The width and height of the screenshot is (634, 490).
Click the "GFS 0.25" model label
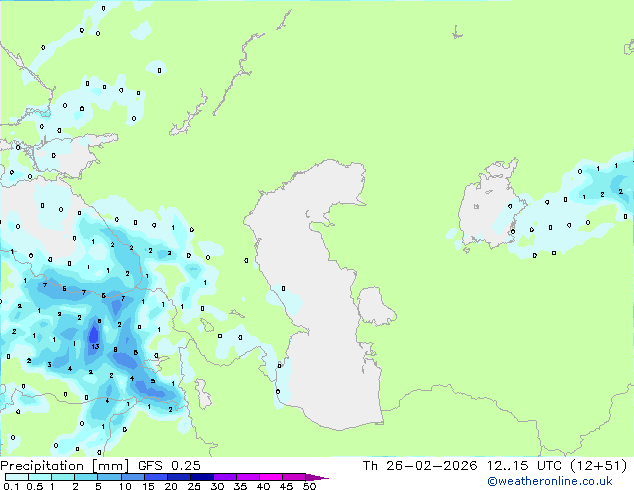(169, 466)
